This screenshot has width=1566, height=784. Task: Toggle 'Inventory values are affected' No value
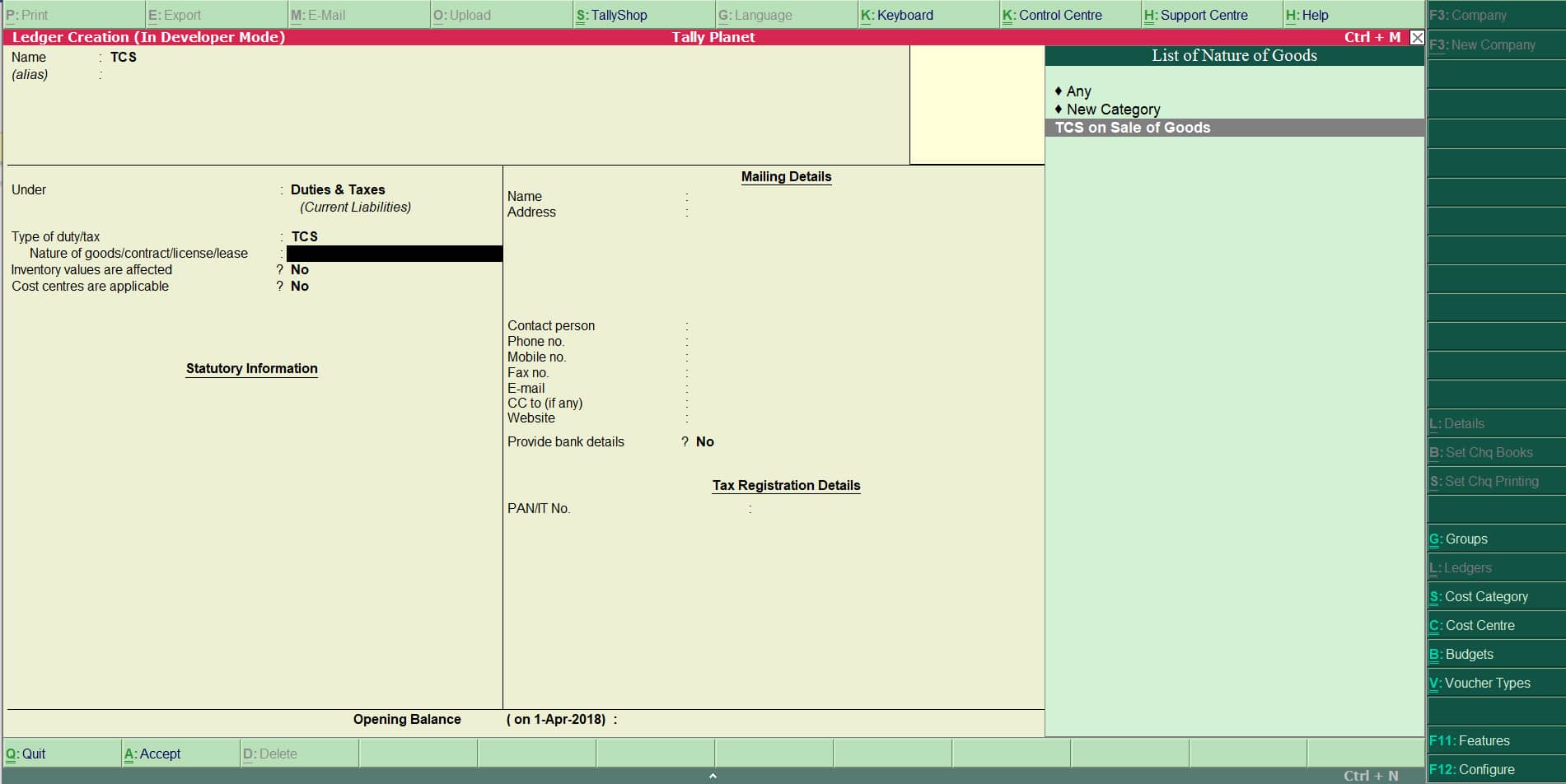[300, 269]
